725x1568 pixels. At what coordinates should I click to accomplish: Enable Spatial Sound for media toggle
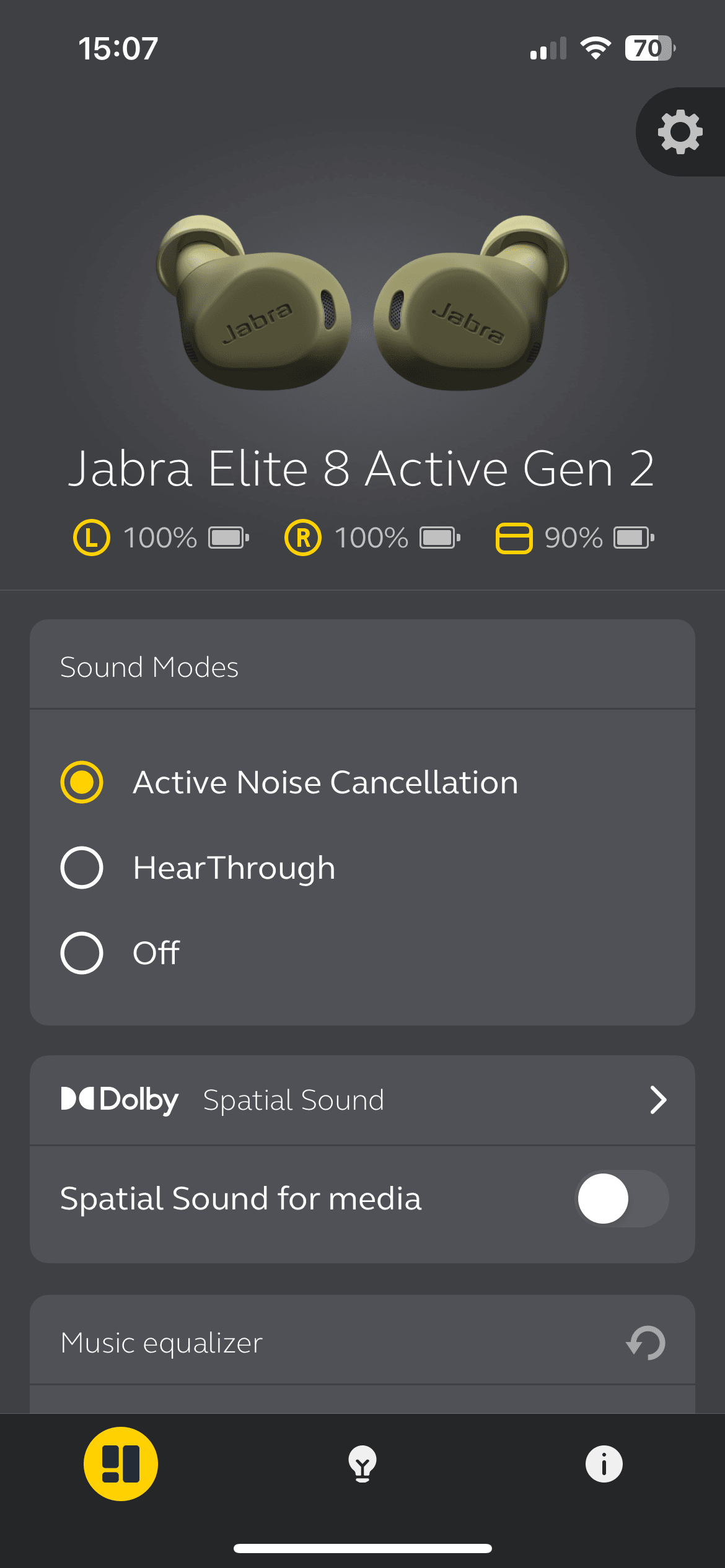[x=622, y=1198]
